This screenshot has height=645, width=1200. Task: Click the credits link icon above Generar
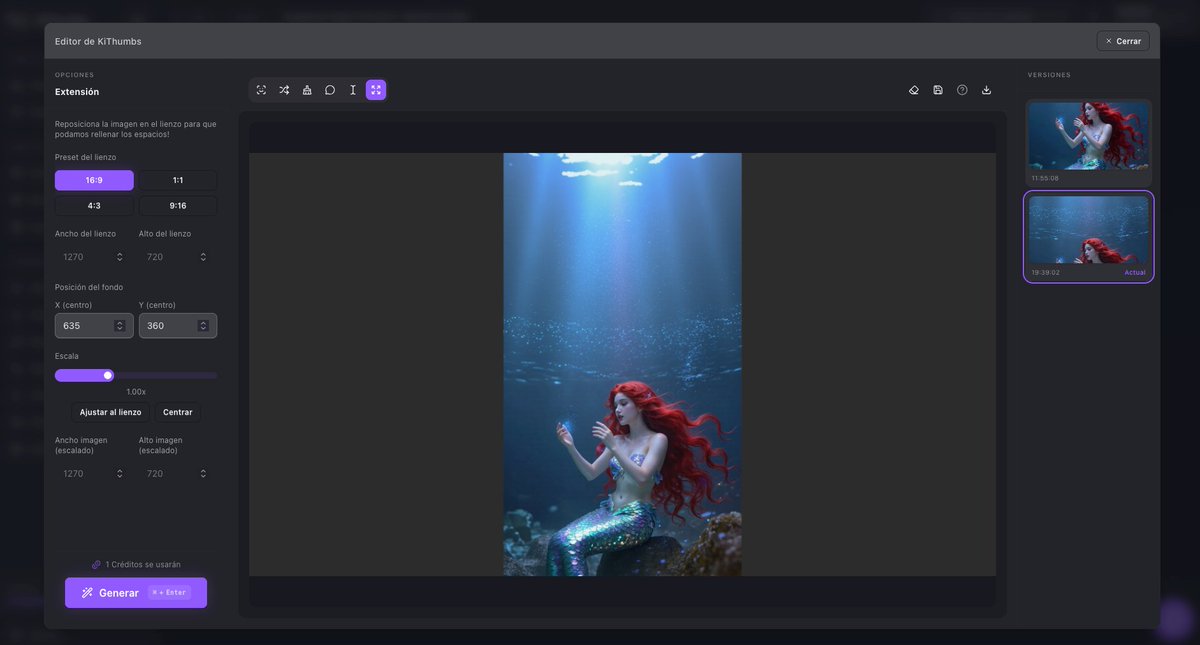point(96,565)
